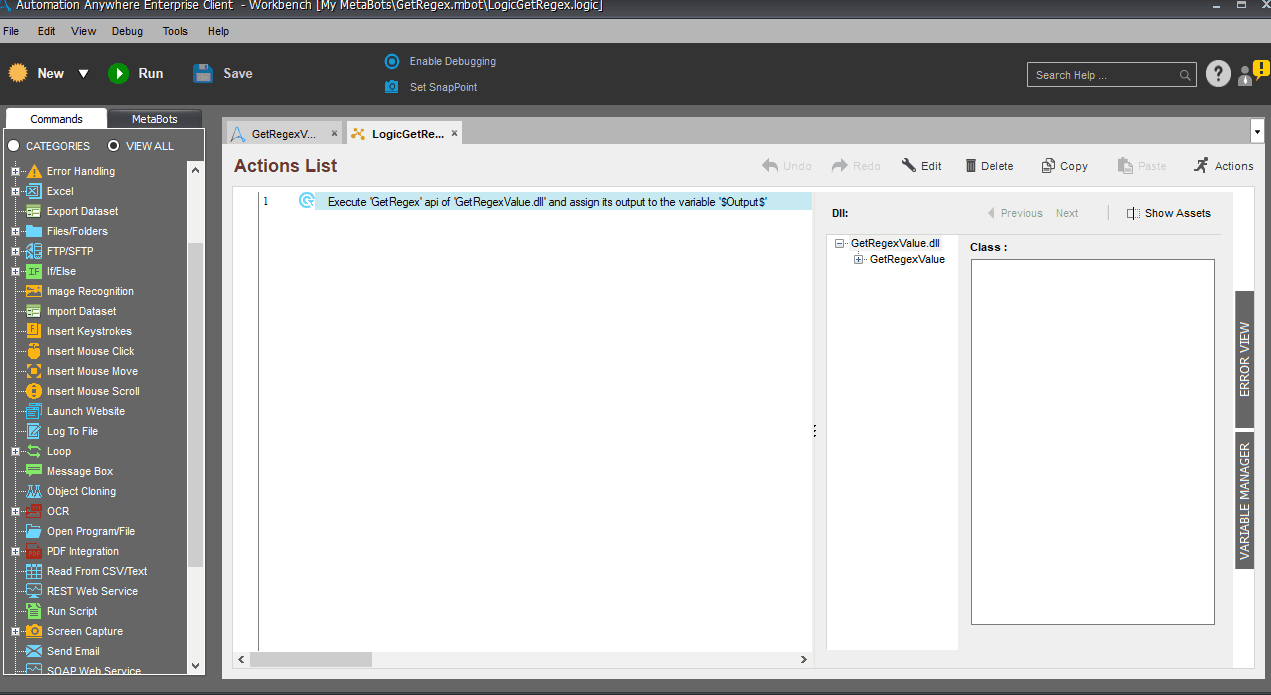1271x695 pixels.
Task: Click the Run button
Action: (x=136, y=73)
